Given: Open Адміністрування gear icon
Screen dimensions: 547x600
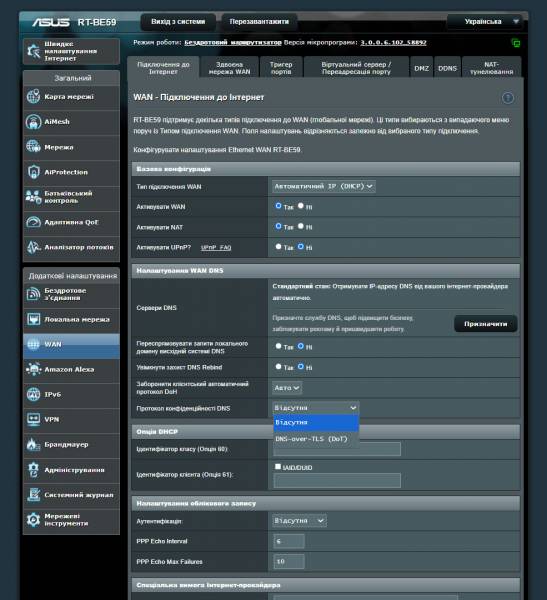Looking at the screenshot, I should click(33, 470).
